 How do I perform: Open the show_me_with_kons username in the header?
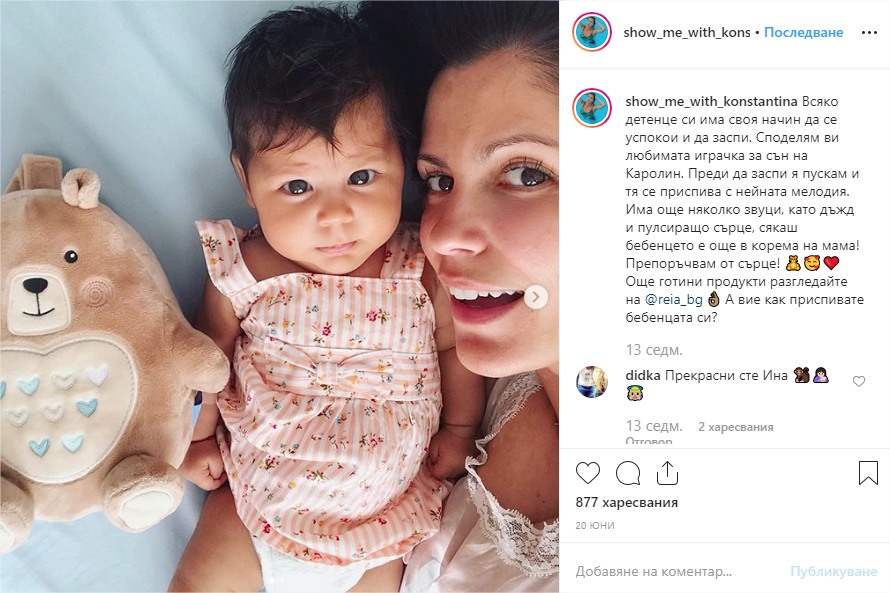(687, 33)
